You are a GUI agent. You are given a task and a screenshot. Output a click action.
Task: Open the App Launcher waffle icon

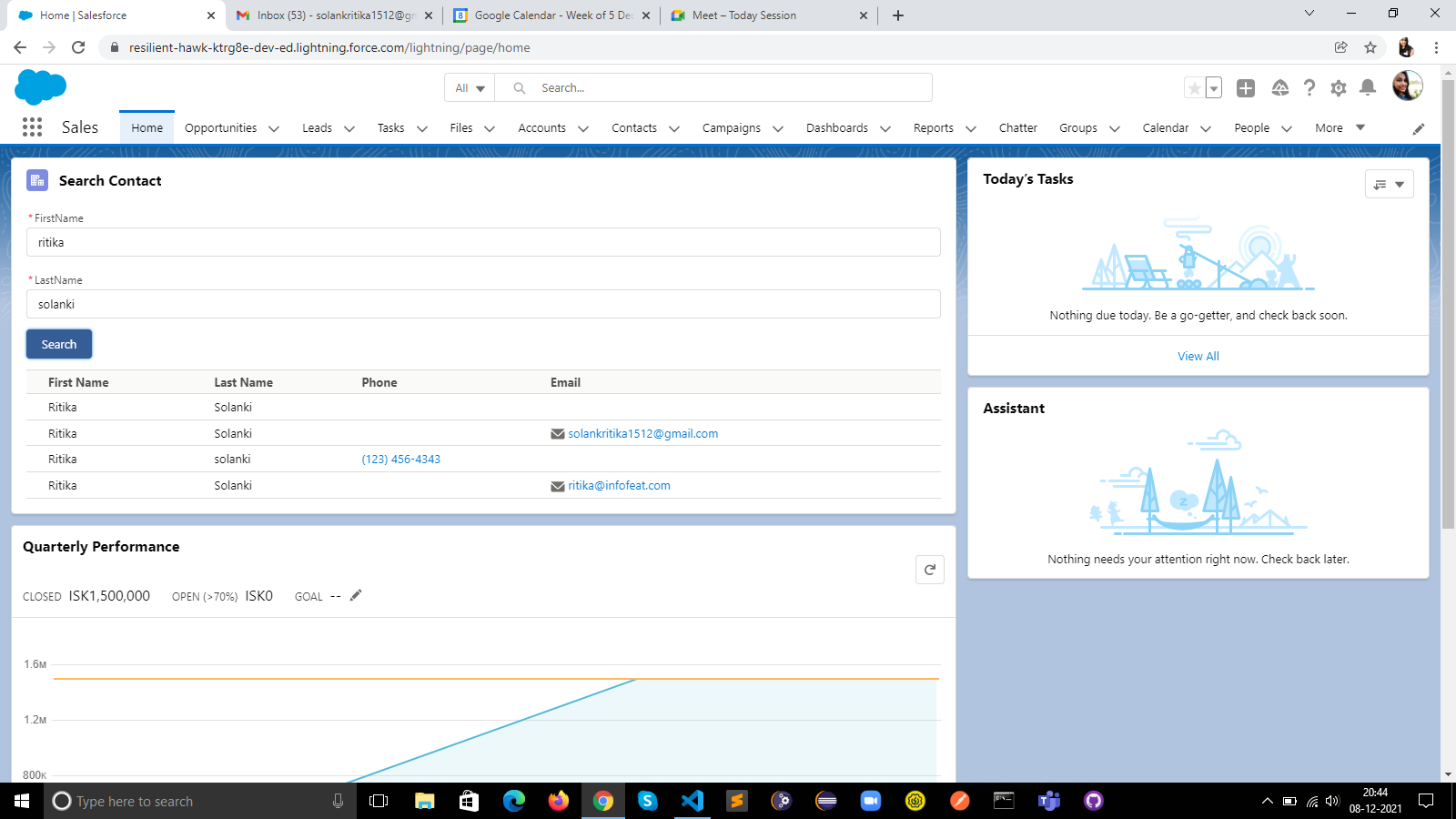click(32, 127)
